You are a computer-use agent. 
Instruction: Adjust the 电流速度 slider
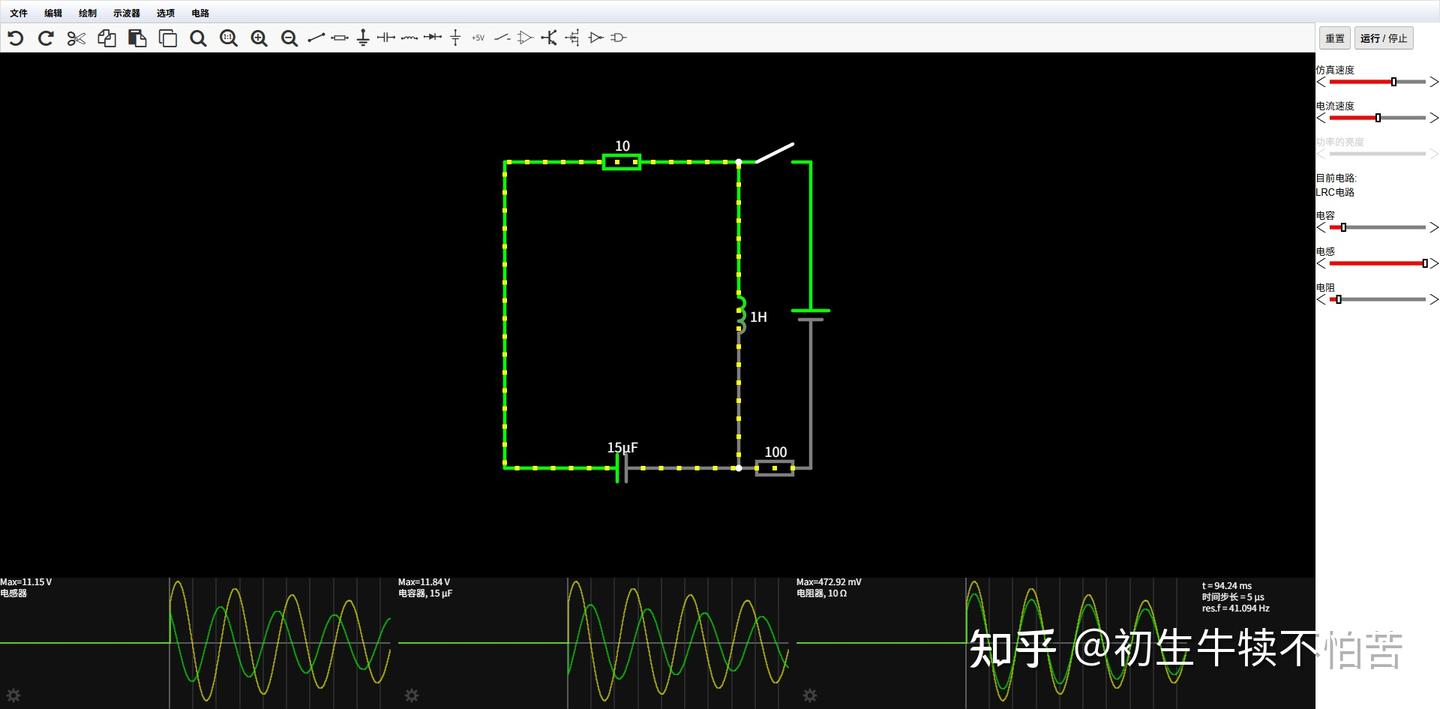click(x=1378, y=118)
